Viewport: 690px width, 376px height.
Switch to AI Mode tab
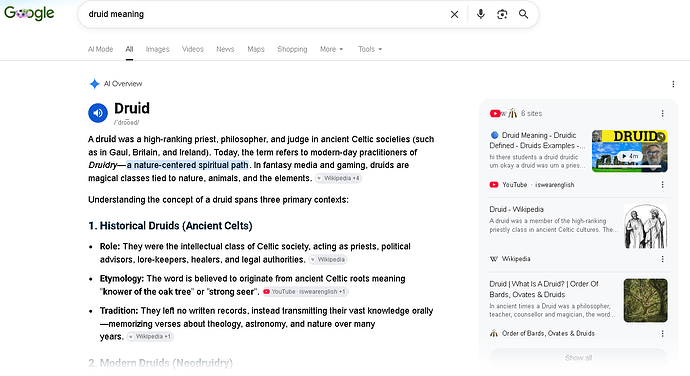point(100,49)
